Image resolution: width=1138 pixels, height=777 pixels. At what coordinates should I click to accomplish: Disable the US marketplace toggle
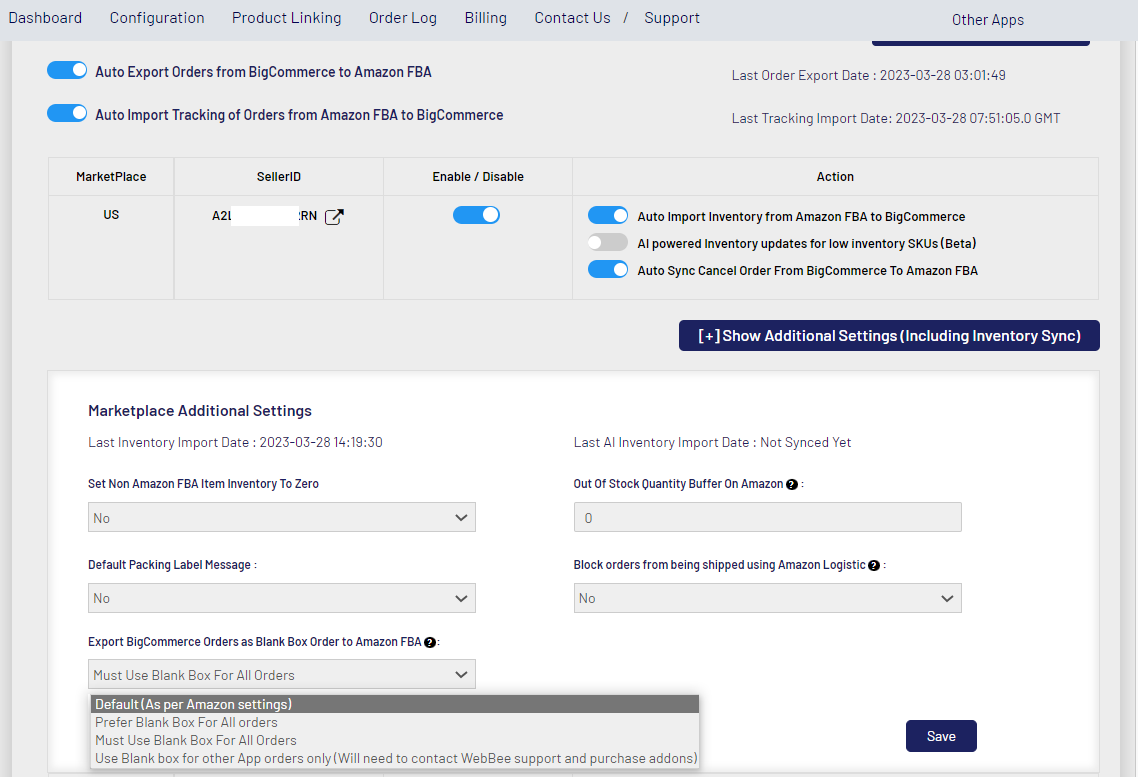coord(476,215)
